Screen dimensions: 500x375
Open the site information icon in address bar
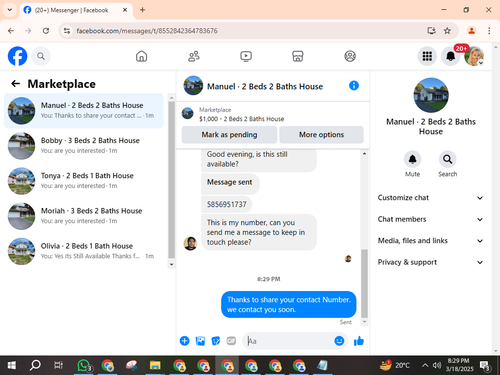click(67, 31)
